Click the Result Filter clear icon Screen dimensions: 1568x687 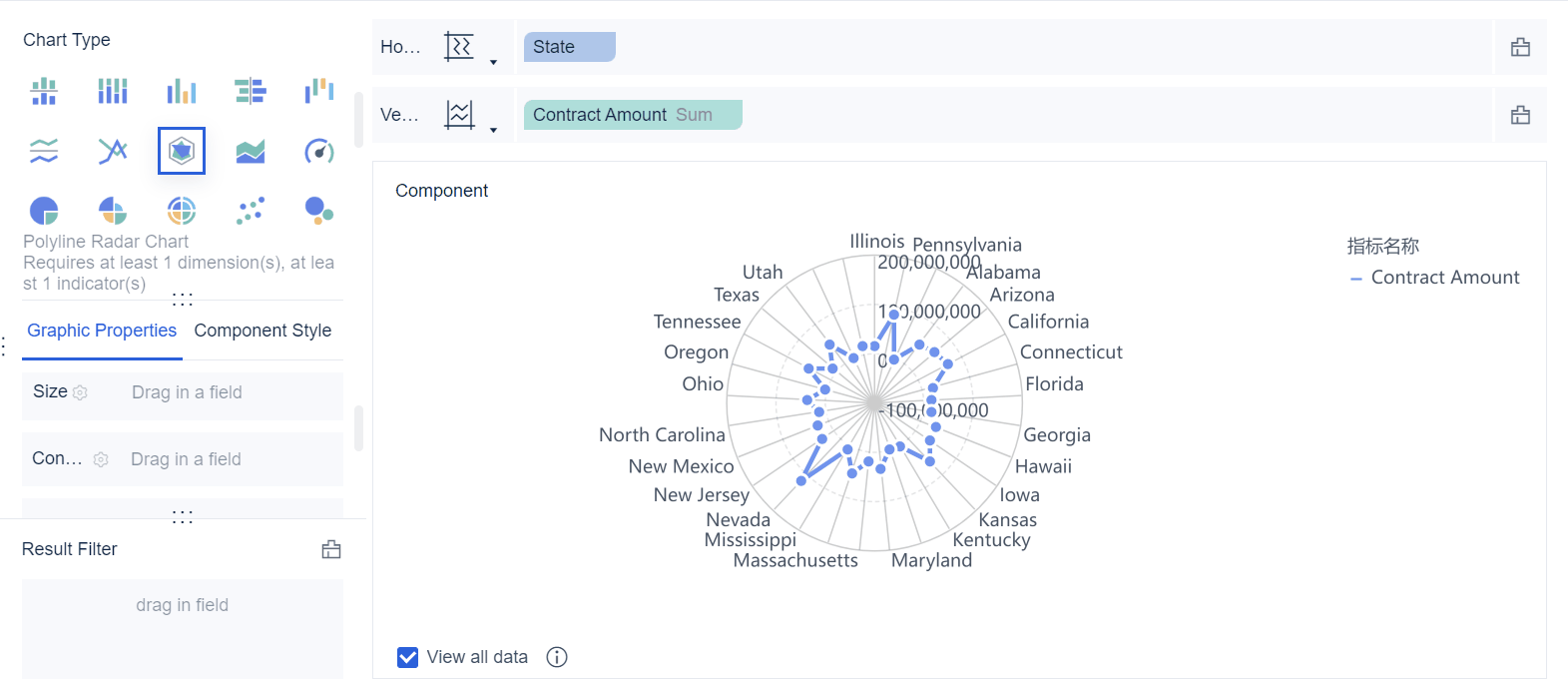[331, 549]
